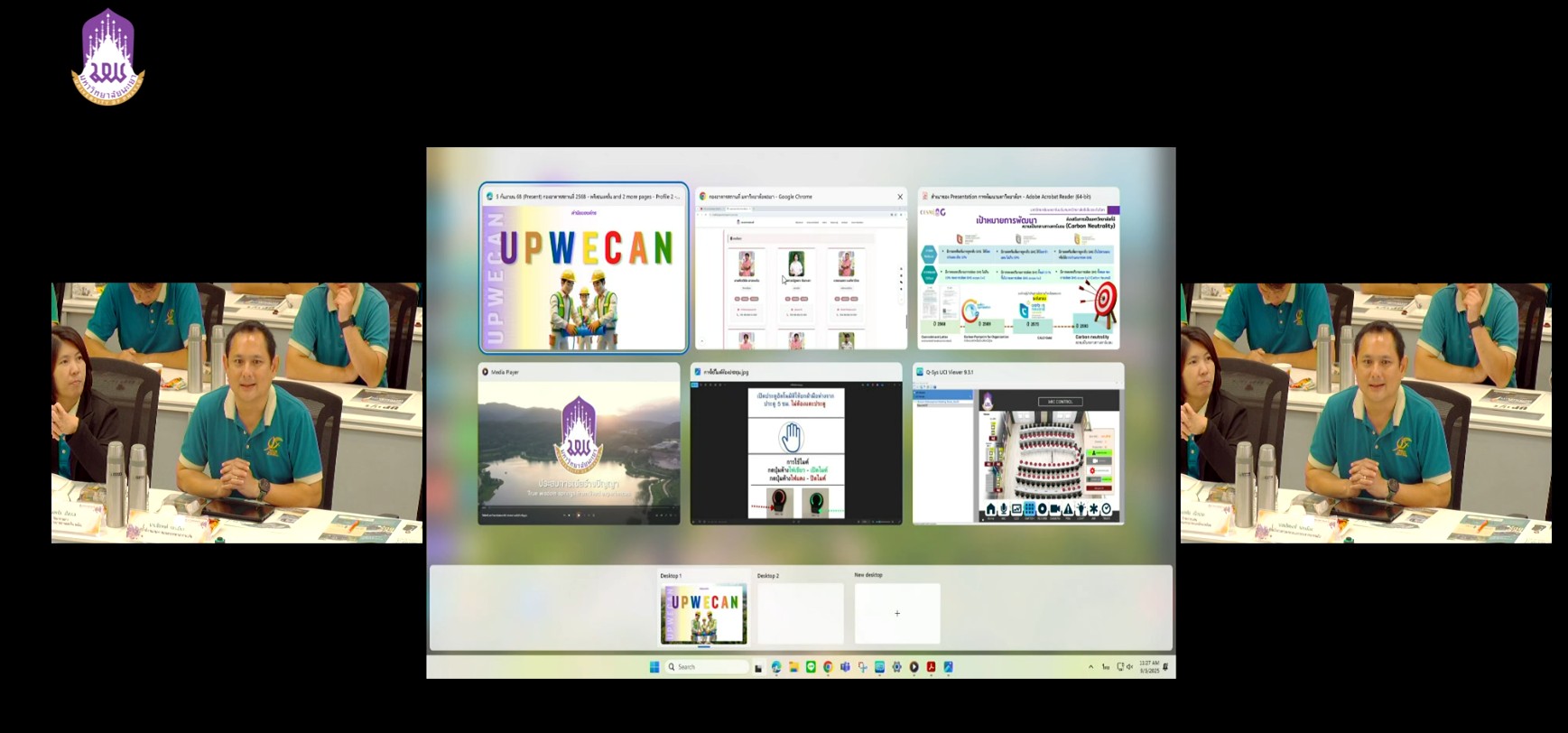1568x733 pixels.
Task: Open Microsoft Edge from the taskbar
Action: (776, 667)
